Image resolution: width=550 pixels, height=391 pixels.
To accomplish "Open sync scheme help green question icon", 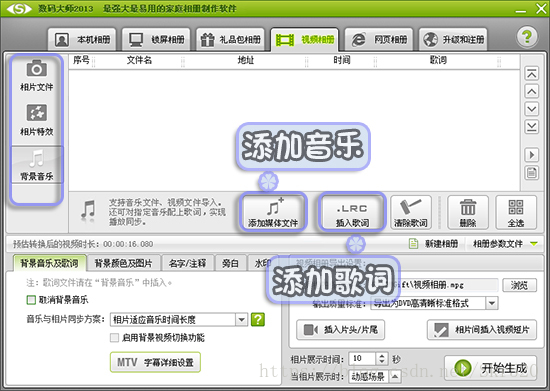I will coord(258,319).
